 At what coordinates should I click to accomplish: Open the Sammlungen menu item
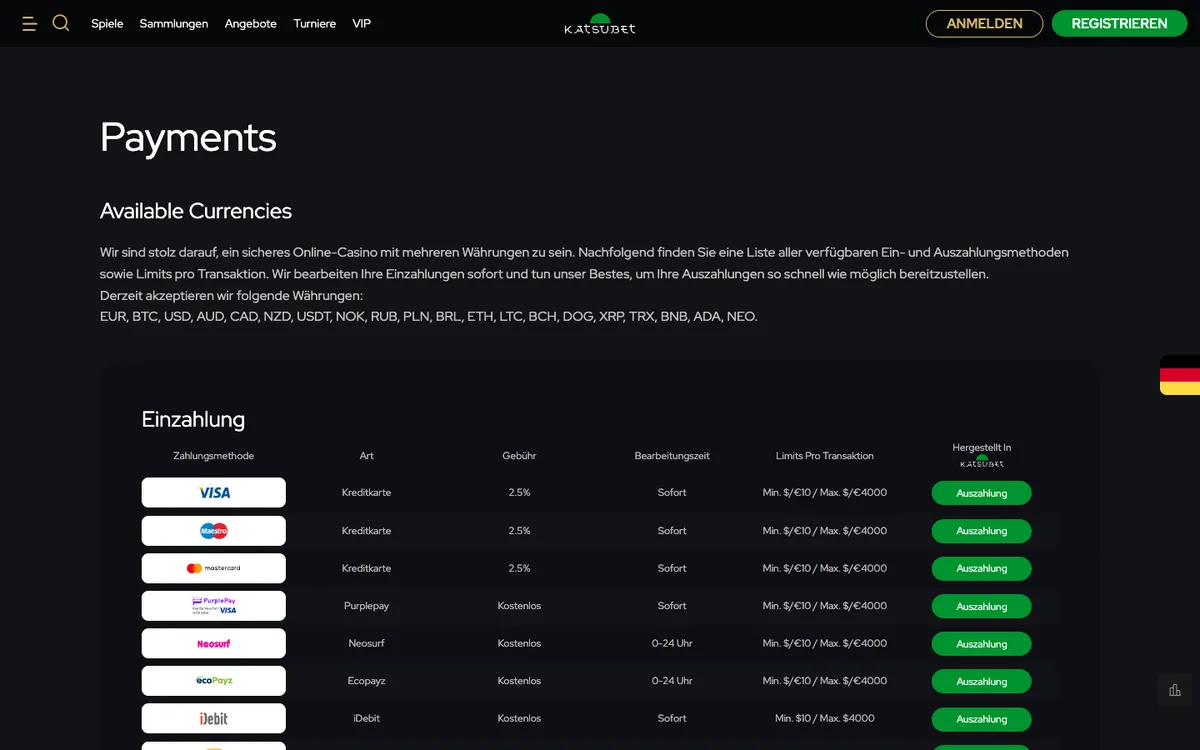coord(174,24)
